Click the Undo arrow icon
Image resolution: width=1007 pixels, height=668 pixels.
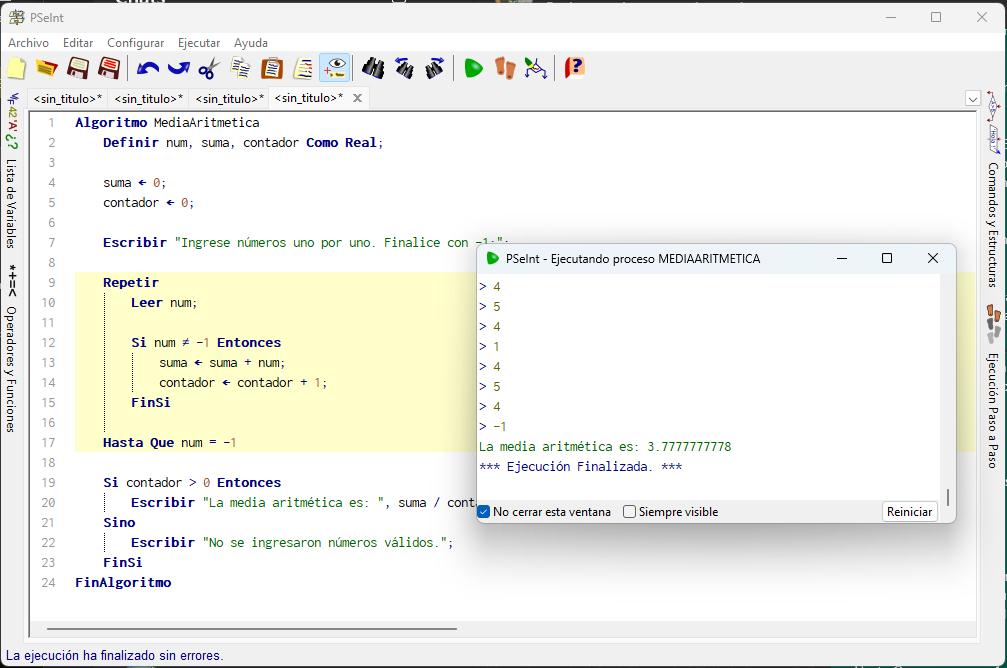[x=148, y=68]
